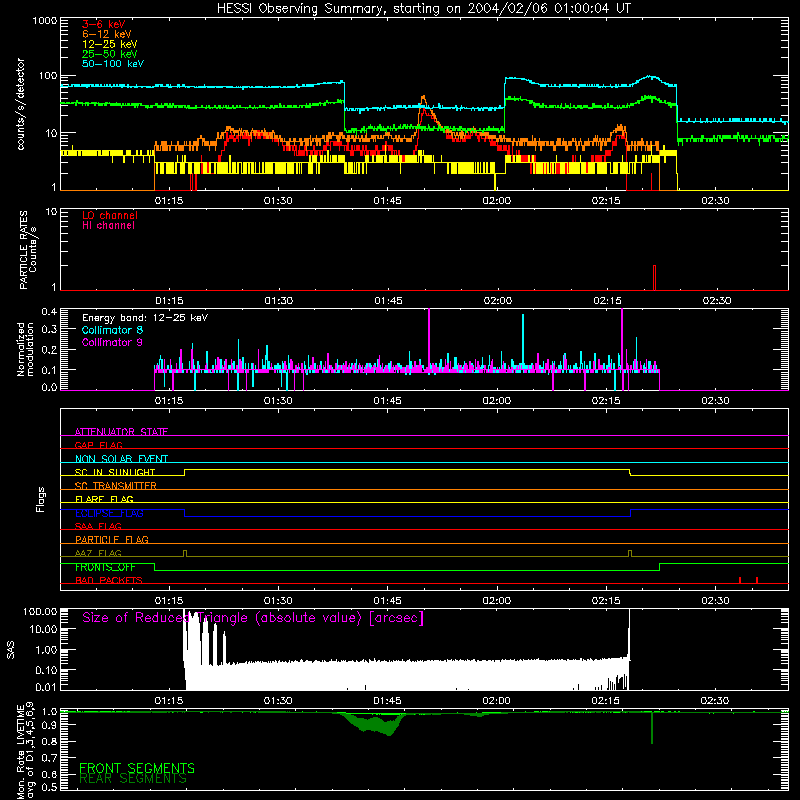Screen dimensions: 800x800
Task: Click the first red Bad Packets tick after 02:30
Action: [x=740, y=580]
